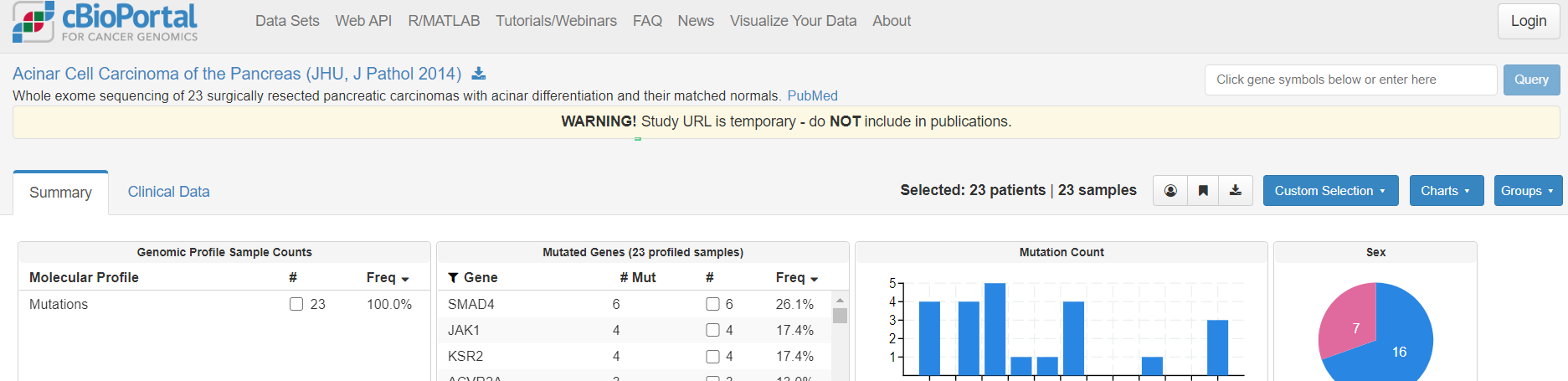Open Visualize Your Data page
The image size is (1568, 381).
(793, 21)
